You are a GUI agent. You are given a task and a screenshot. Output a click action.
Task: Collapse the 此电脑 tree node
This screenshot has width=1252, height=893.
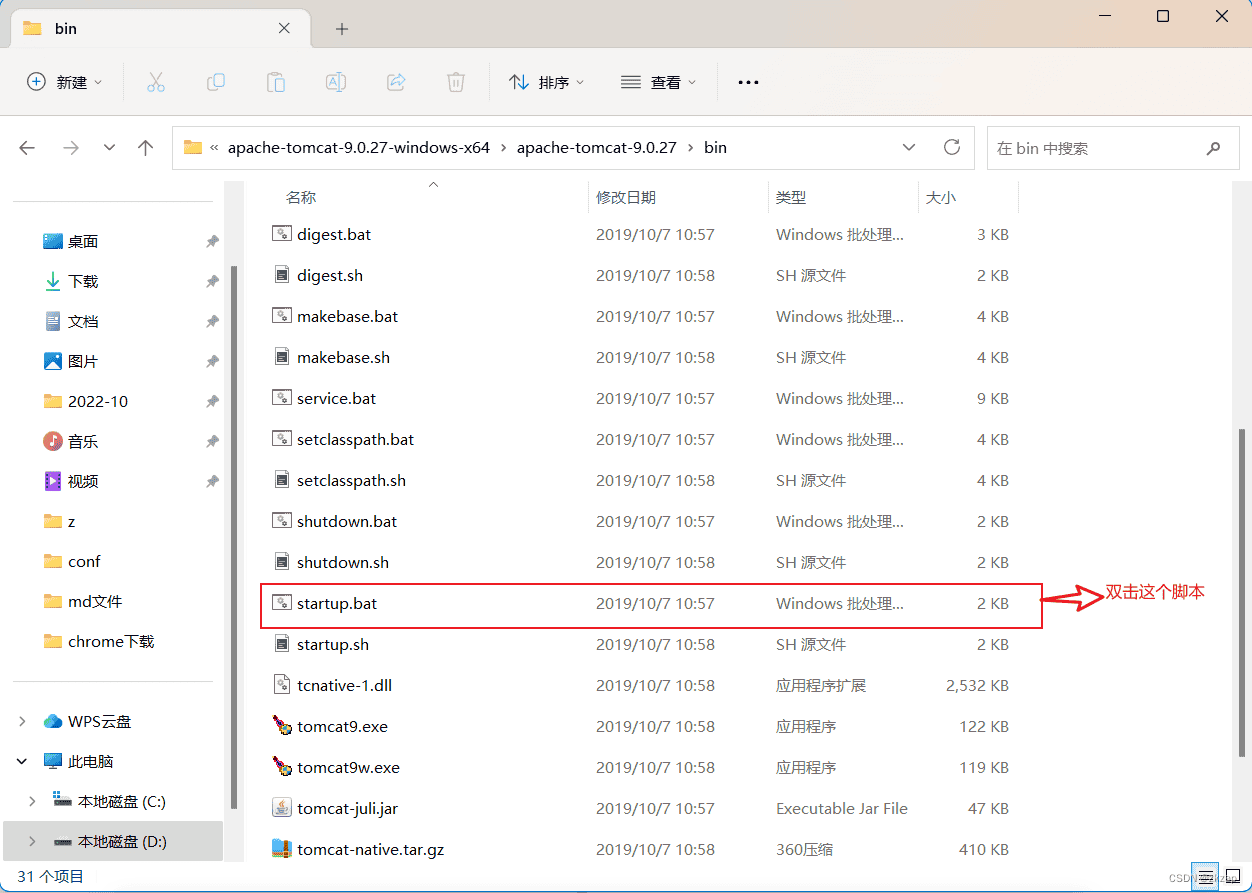(22, 761)
